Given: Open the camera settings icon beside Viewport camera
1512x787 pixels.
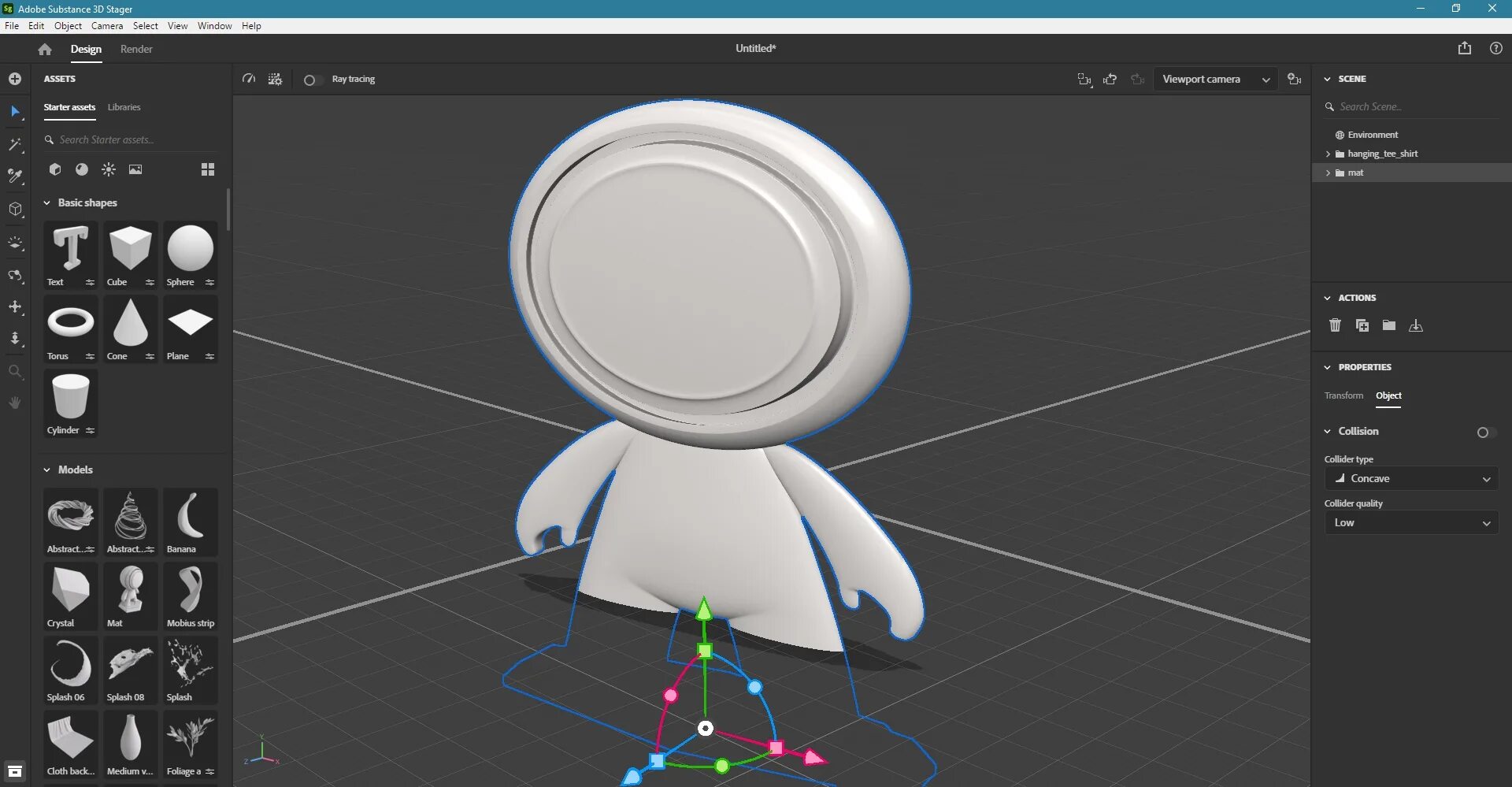Looking at the screenshot, I should 1294,79.
